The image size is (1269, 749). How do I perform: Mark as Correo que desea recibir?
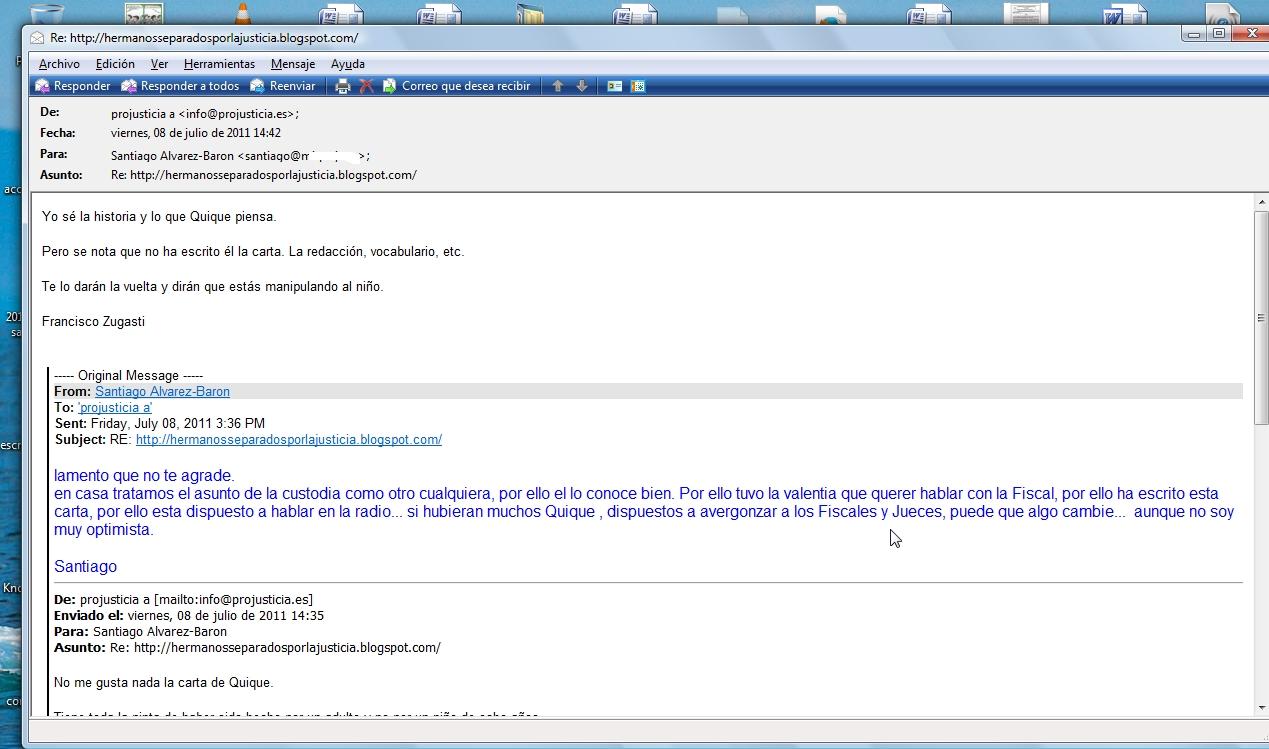[x=457, y=86]
